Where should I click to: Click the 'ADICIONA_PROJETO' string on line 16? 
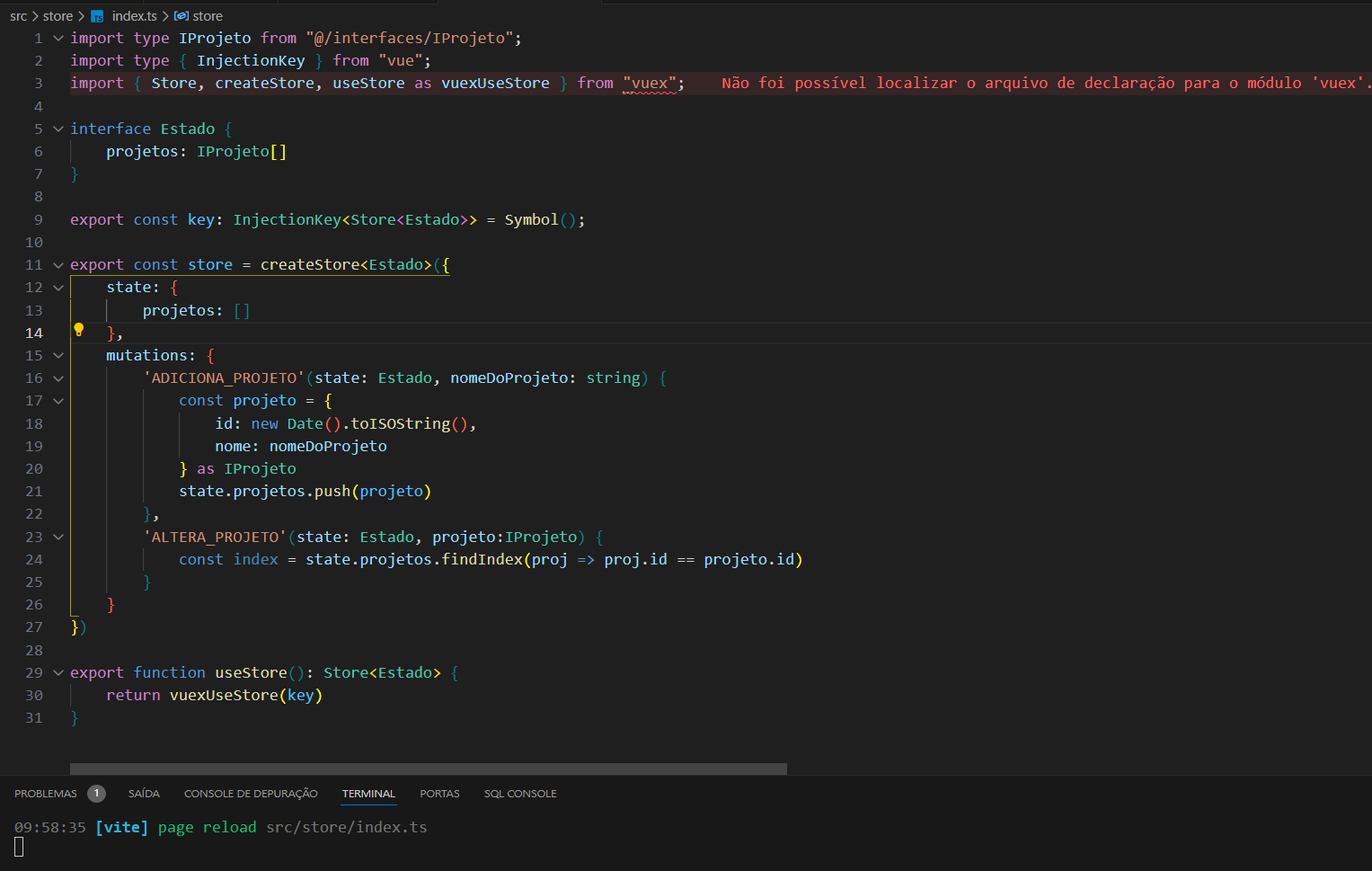point(224,378)
